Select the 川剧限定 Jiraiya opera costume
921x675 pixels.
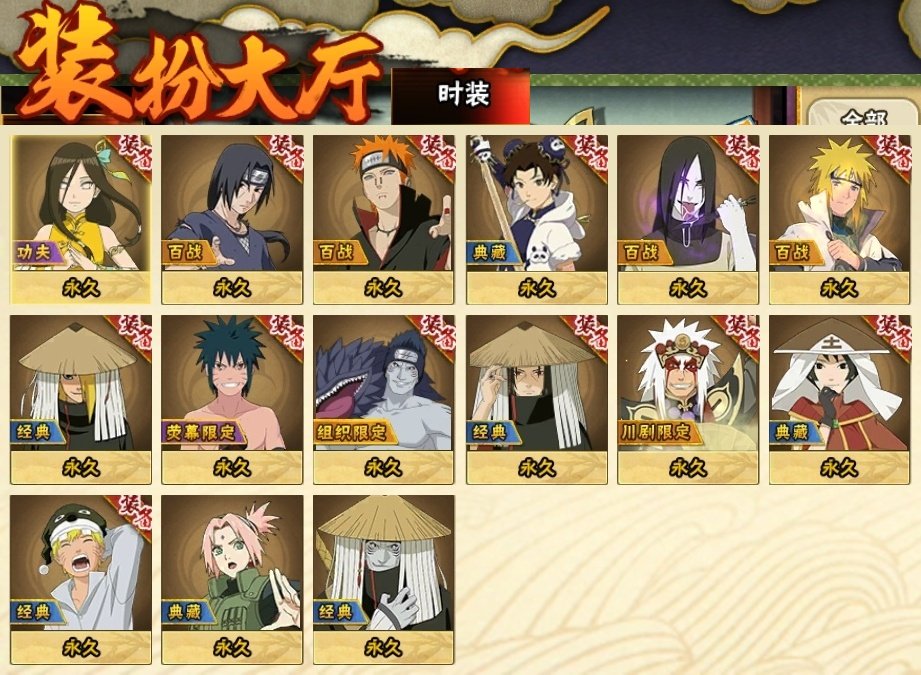[688, 399]
